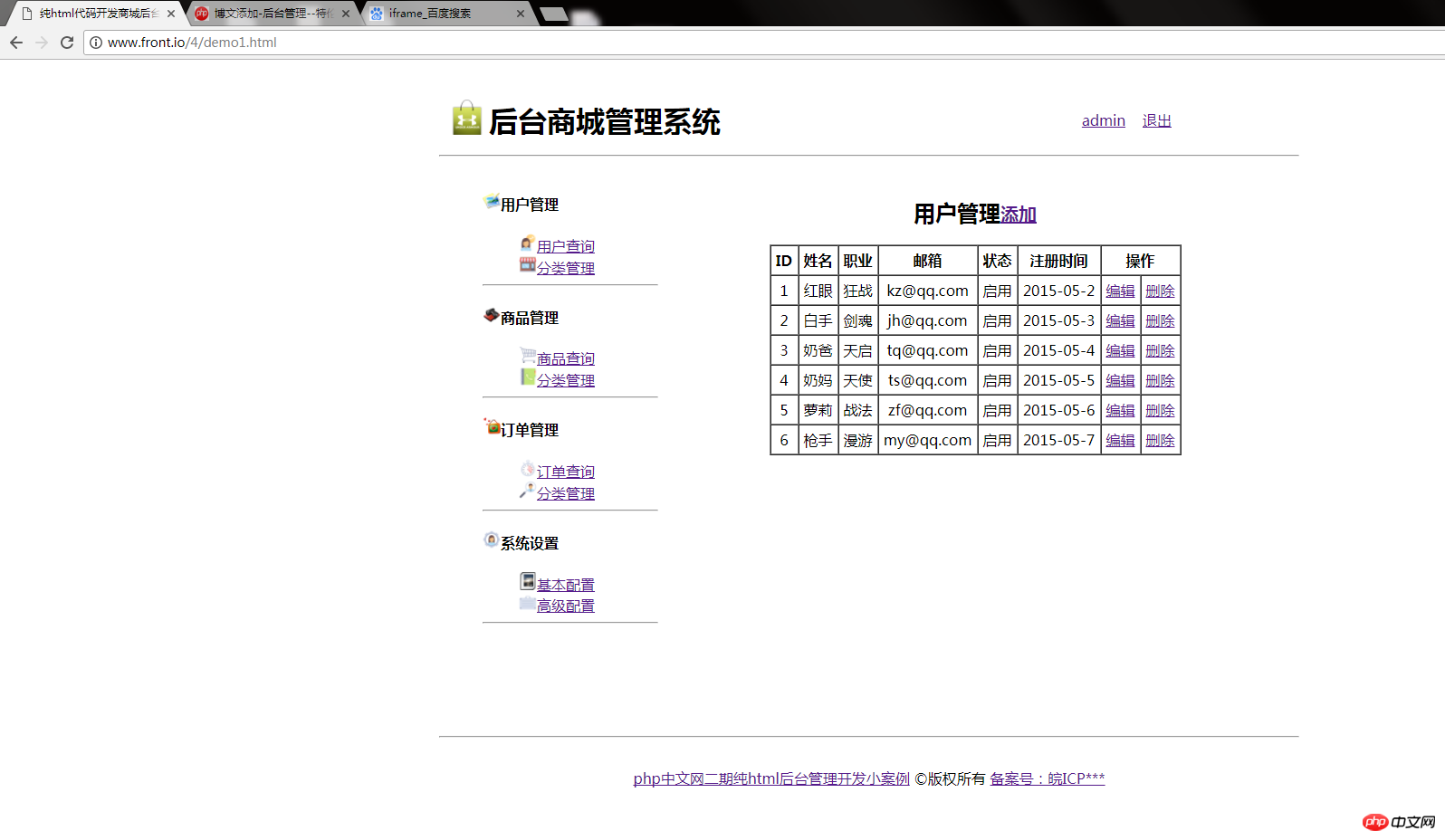1445x840 pixels.
Task: Click the 订单管理 section icon
Action: [492, 426]
